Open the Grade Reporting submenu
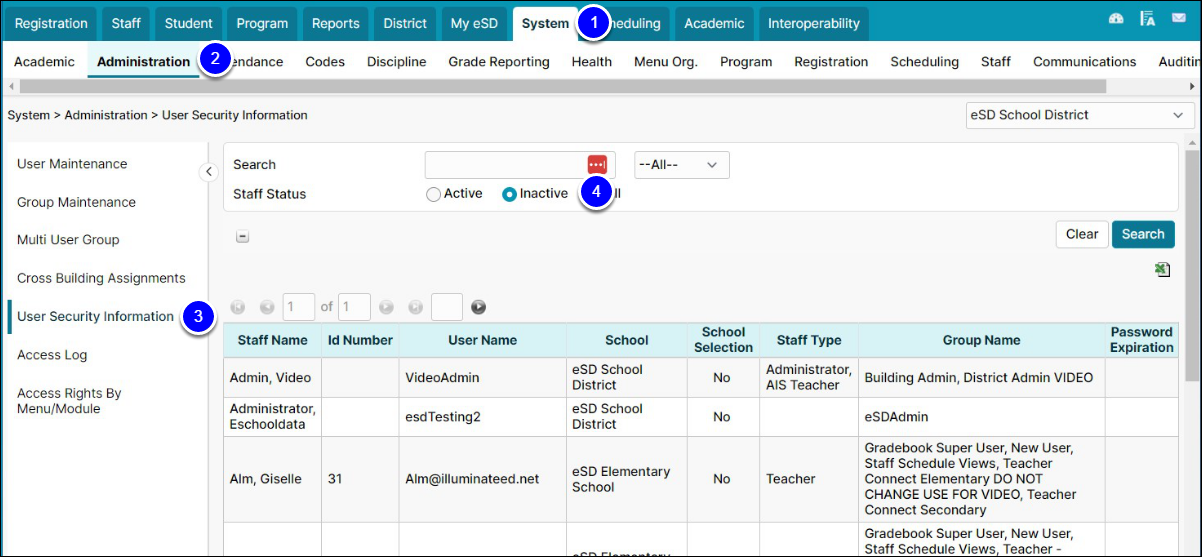The width and height of the screenshot is (1202, 557). click(x=499, y=62)
